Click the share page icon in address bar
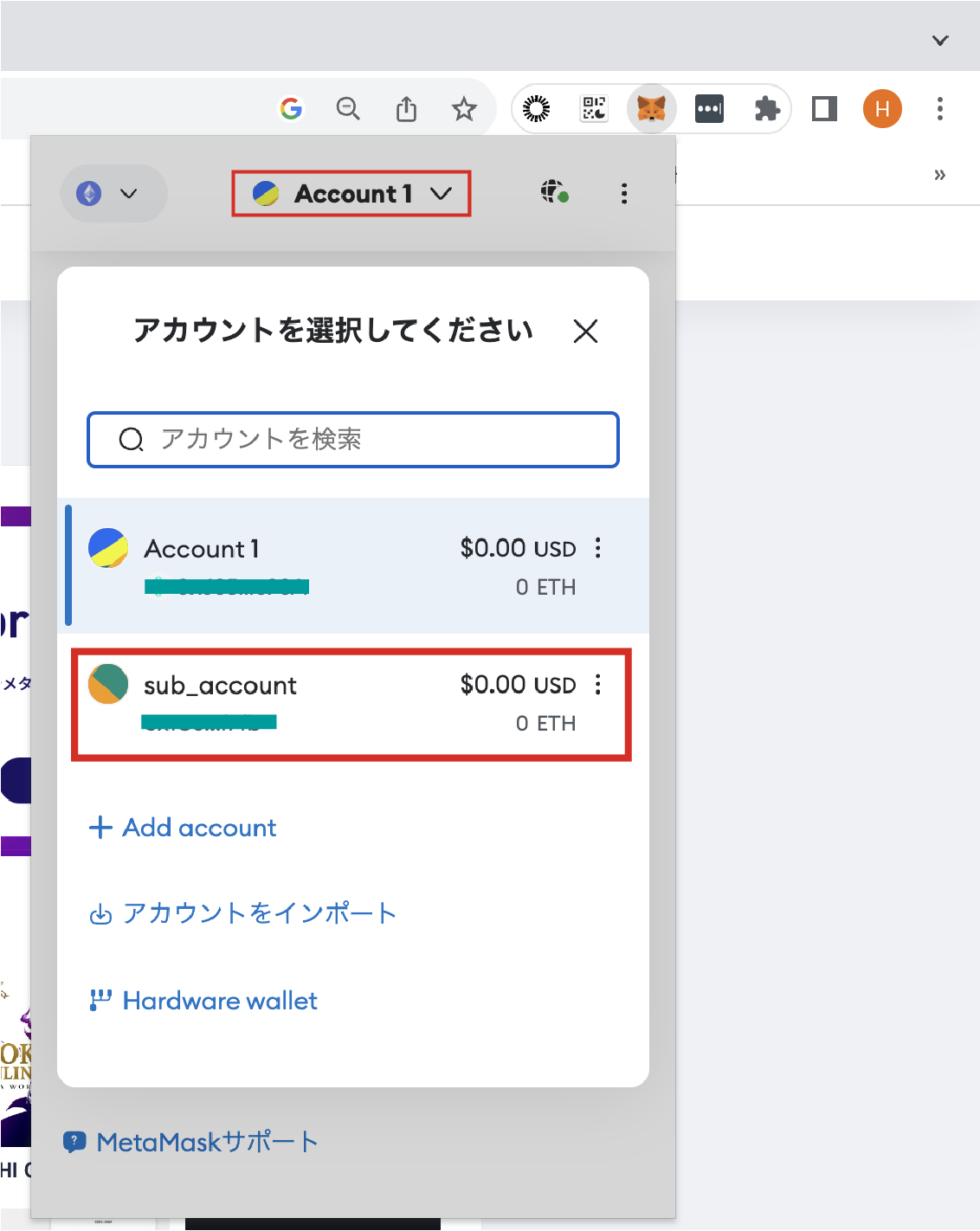Screen dimensions: 980x1231 pos(406,109)
